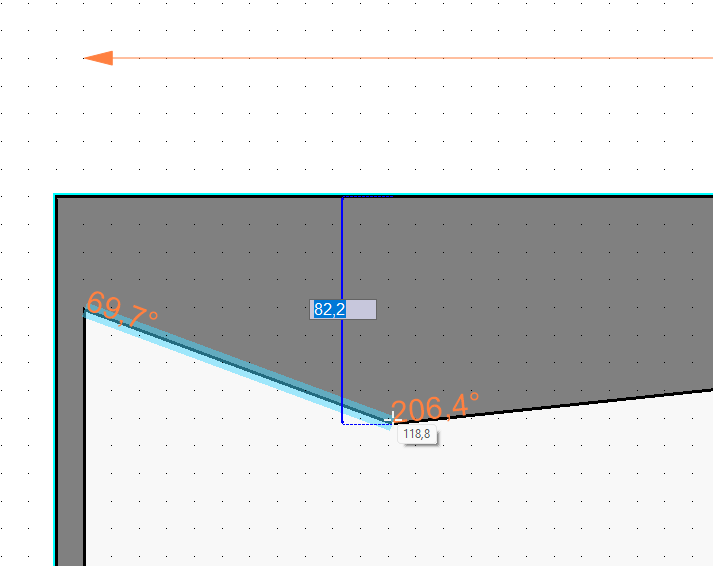Select the 206.4° angle label
This screenshot has width=713, height=566.
[x=435, y=407]
